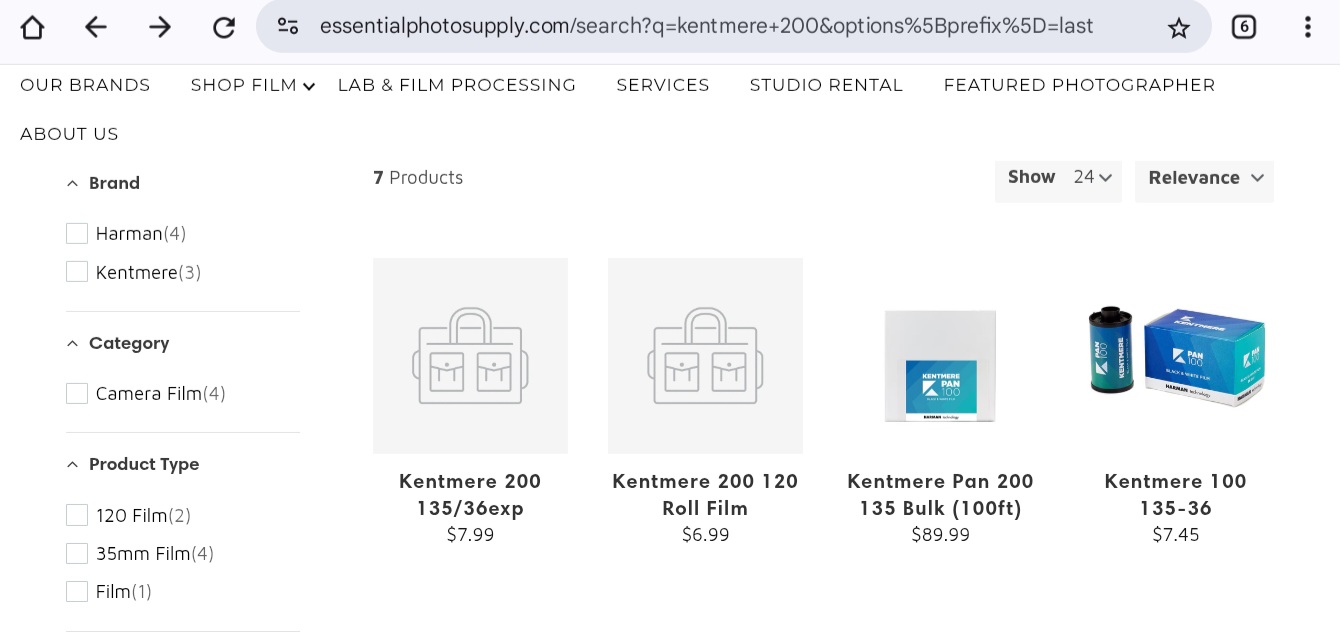The width and height of the screenshot is (1340, 640).
Task: Collapse the Product Type filter section
Action: [x=133, y=464]
